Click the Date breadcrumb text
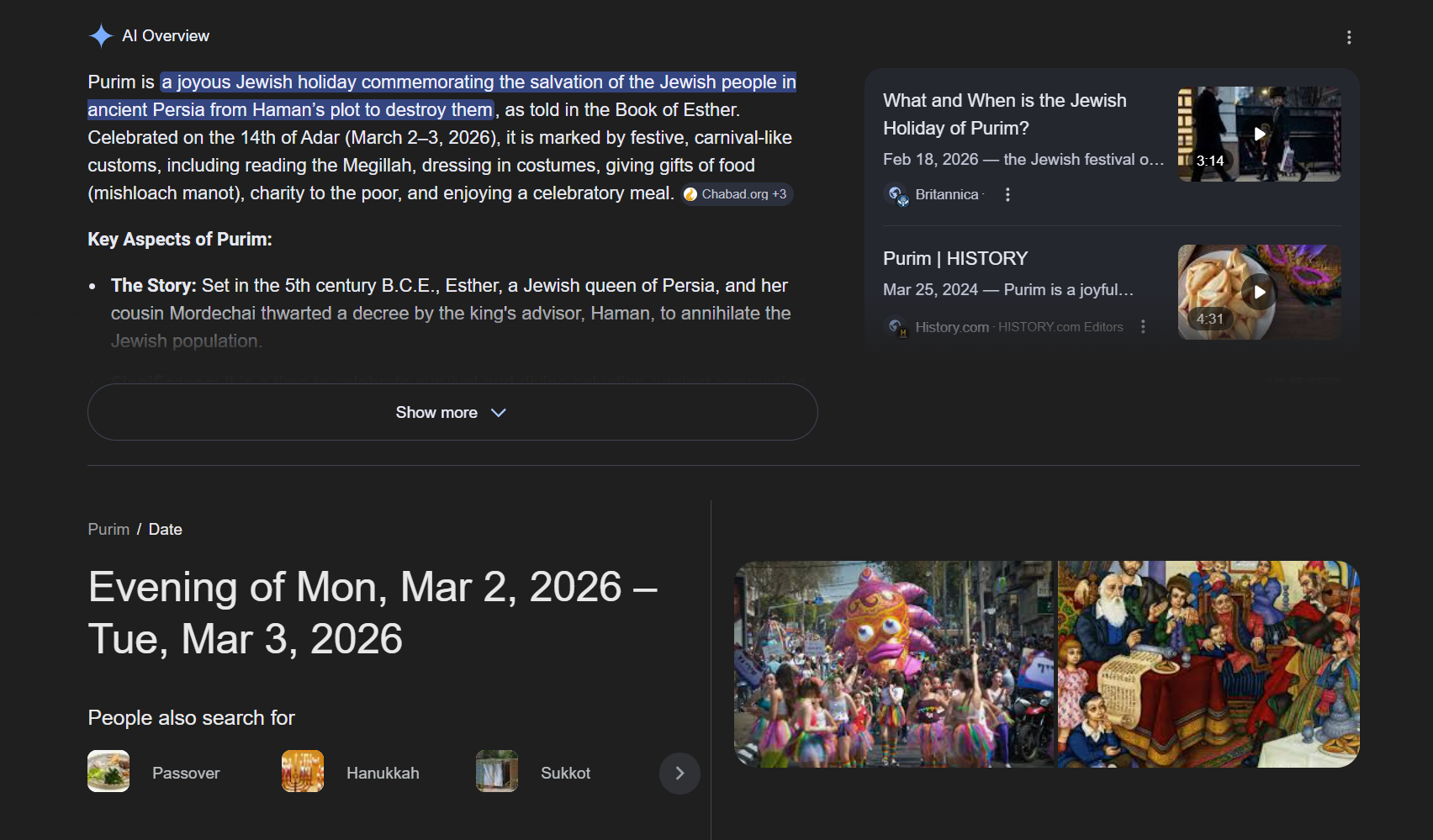This screenshot has width=1433, height=840. click(x=166, y=530)
